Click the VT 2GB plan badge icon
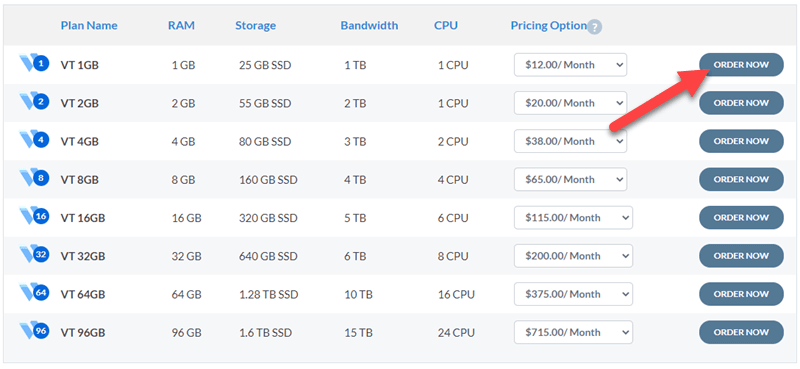This screenshot has width=800, height=369. click(34, 102)
